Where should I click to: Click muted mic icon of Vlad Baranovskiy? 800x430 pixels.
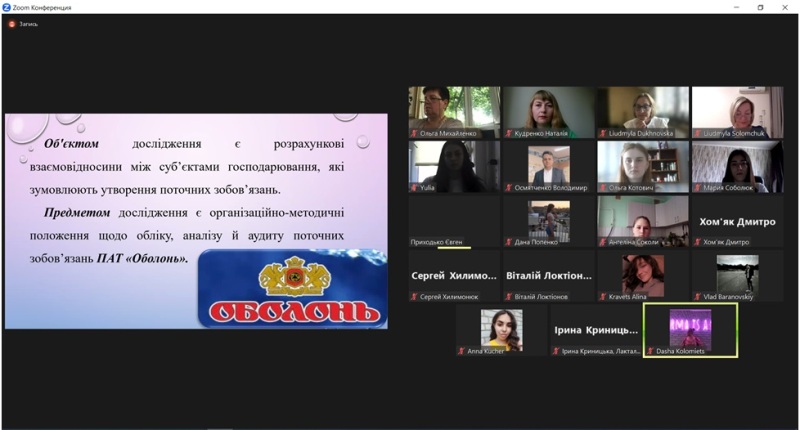point(697,296)
